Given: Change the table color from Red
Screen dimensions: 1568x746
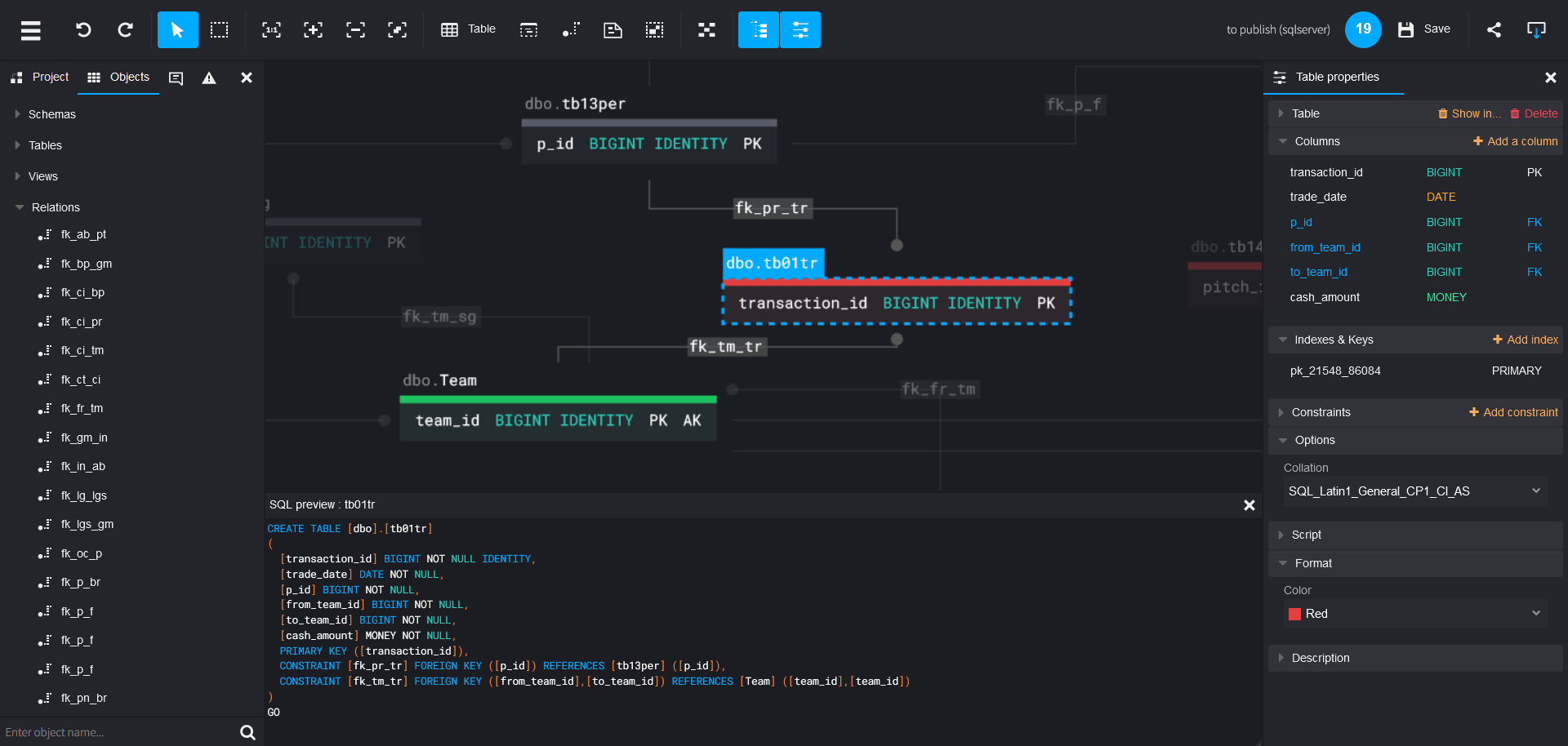Looking at the screenshot, I should pos(1414,614).
